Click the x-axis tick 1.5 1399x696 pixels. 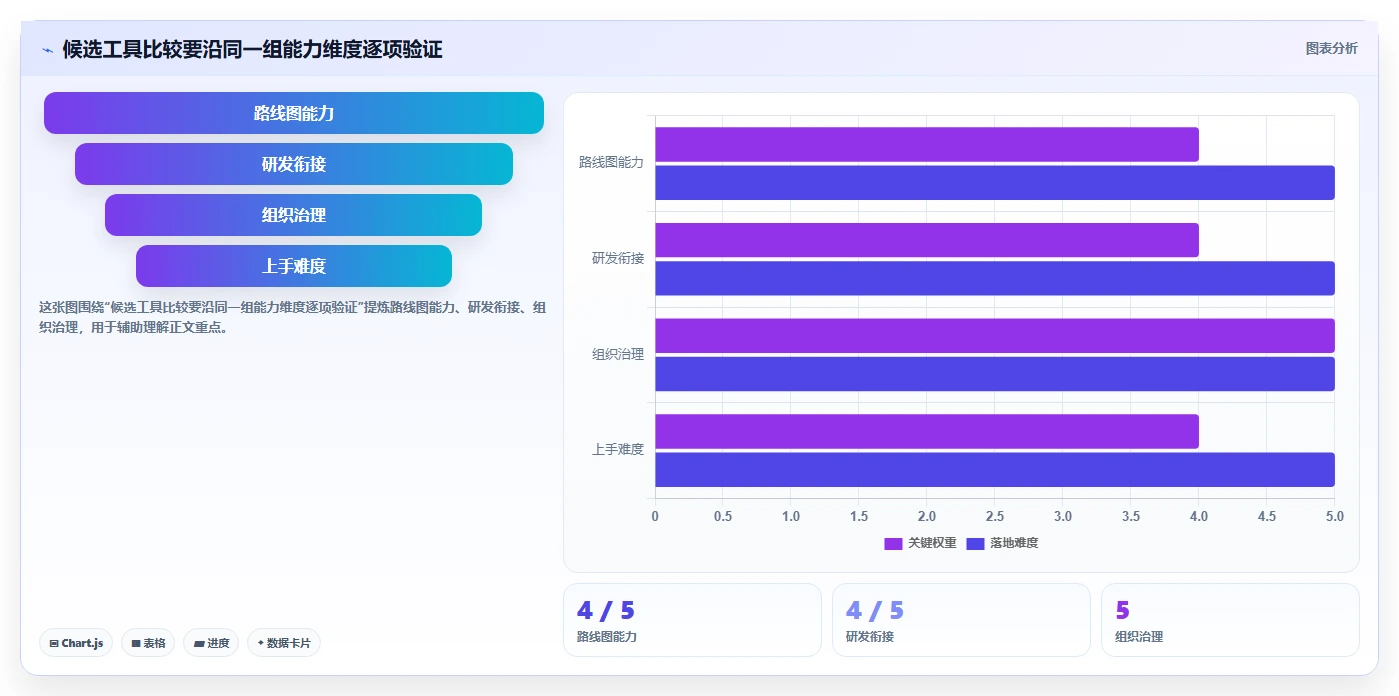(x=859, y=516)
